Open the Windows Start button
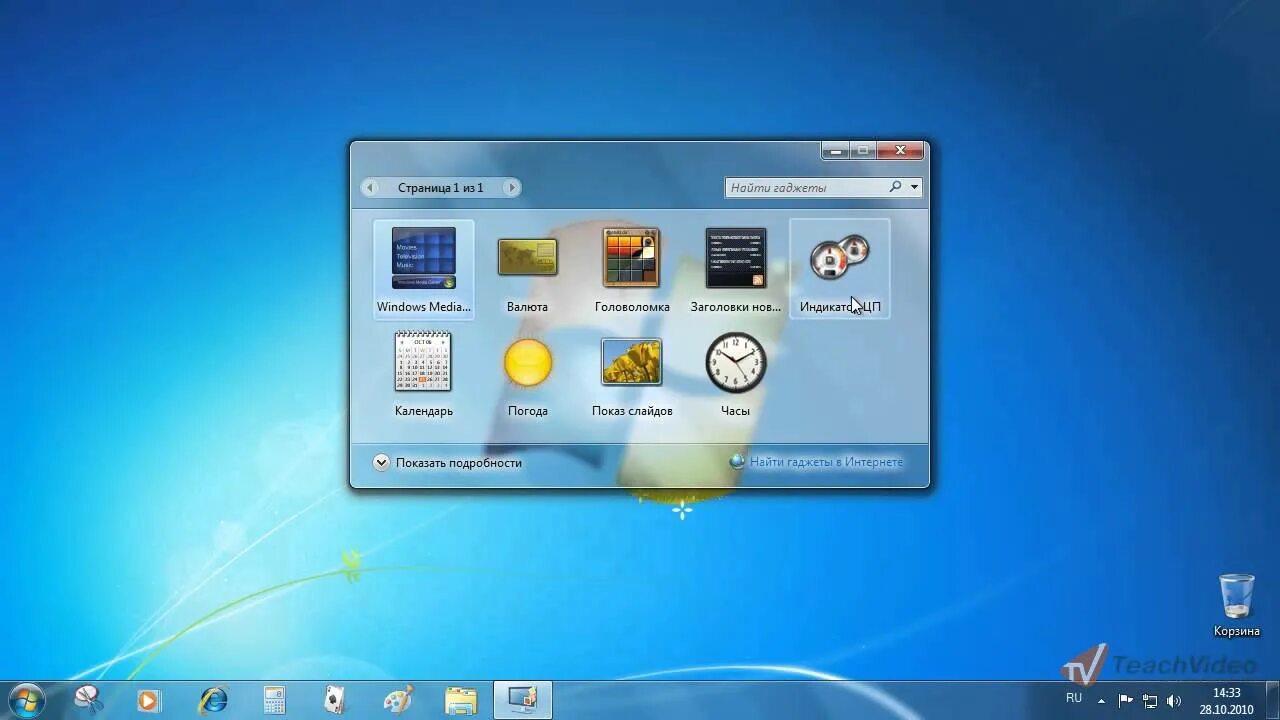 pos(27,700)
